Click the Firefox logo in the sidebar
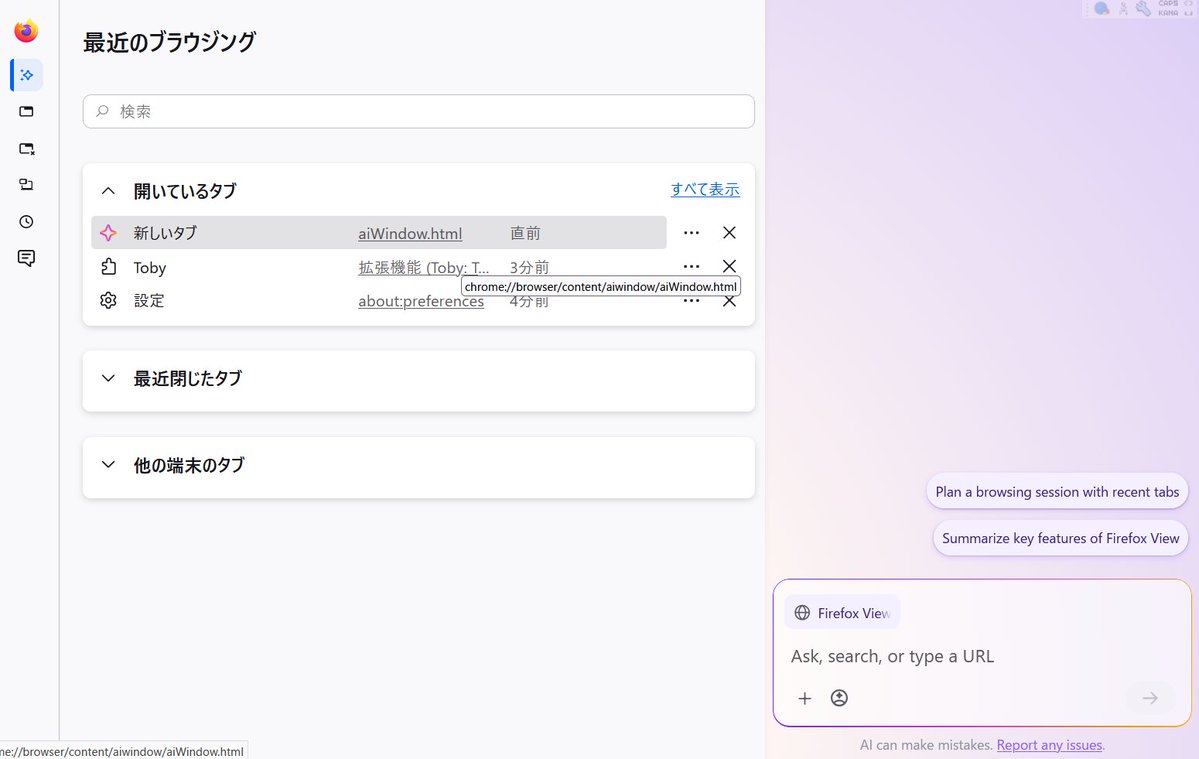 (x=26, y=31)
